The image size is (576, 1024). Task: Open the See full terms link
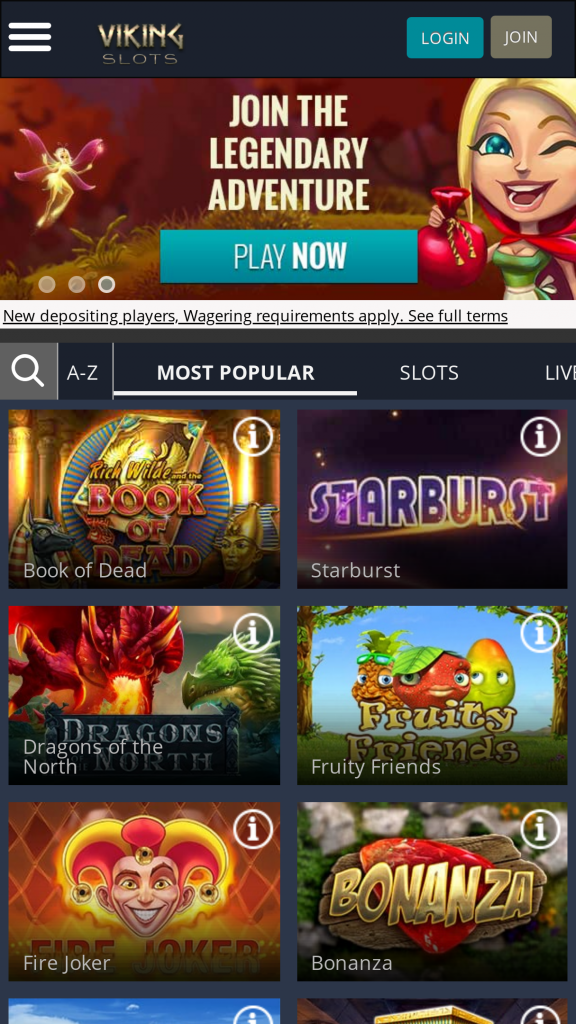pyautogui.click(x=458, y=316)
